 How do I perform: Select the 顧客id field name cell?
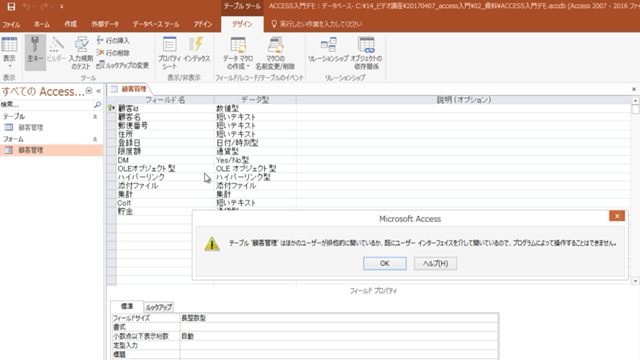(x=165, y=108)
